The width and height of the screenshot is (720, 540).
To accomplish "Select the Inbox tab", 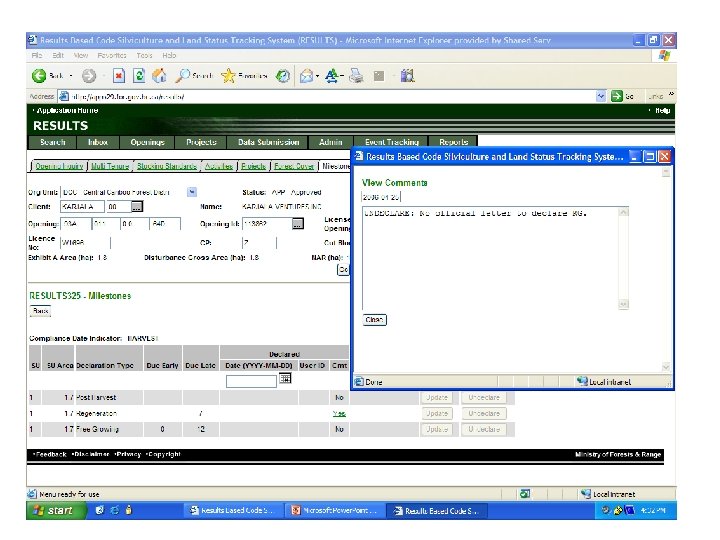I will [x=98, y=142].
